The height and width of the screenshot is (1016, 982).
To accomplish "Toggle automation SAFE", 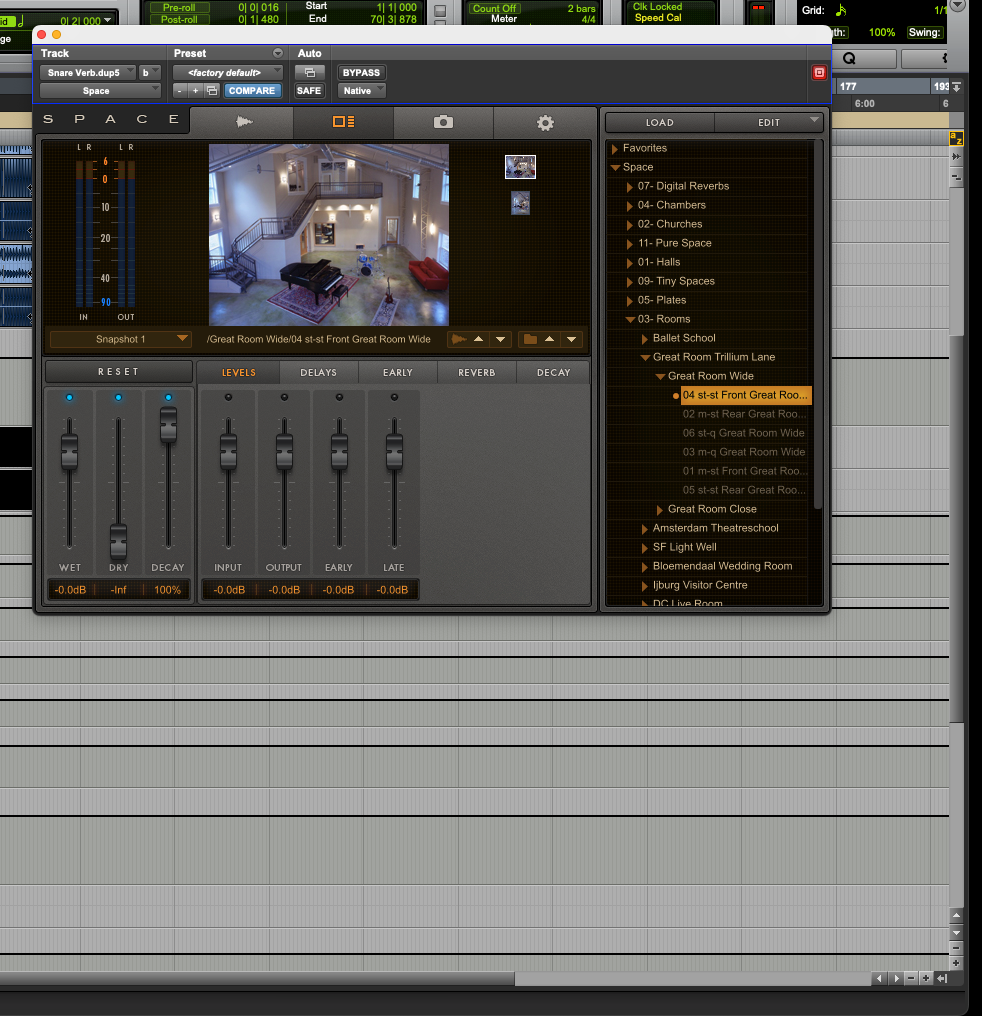I will coord(309,91).
